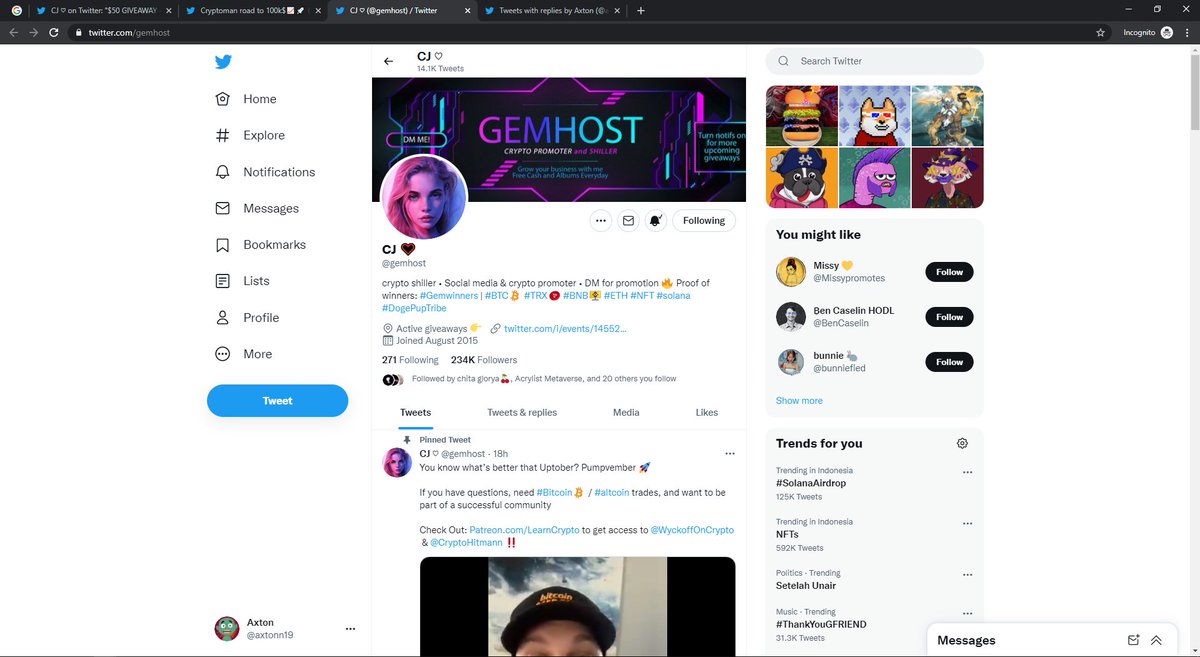Open options for #SolanaAirdrop trend
The height and width of the screenshot is (657, 1200).
point(967,472)
